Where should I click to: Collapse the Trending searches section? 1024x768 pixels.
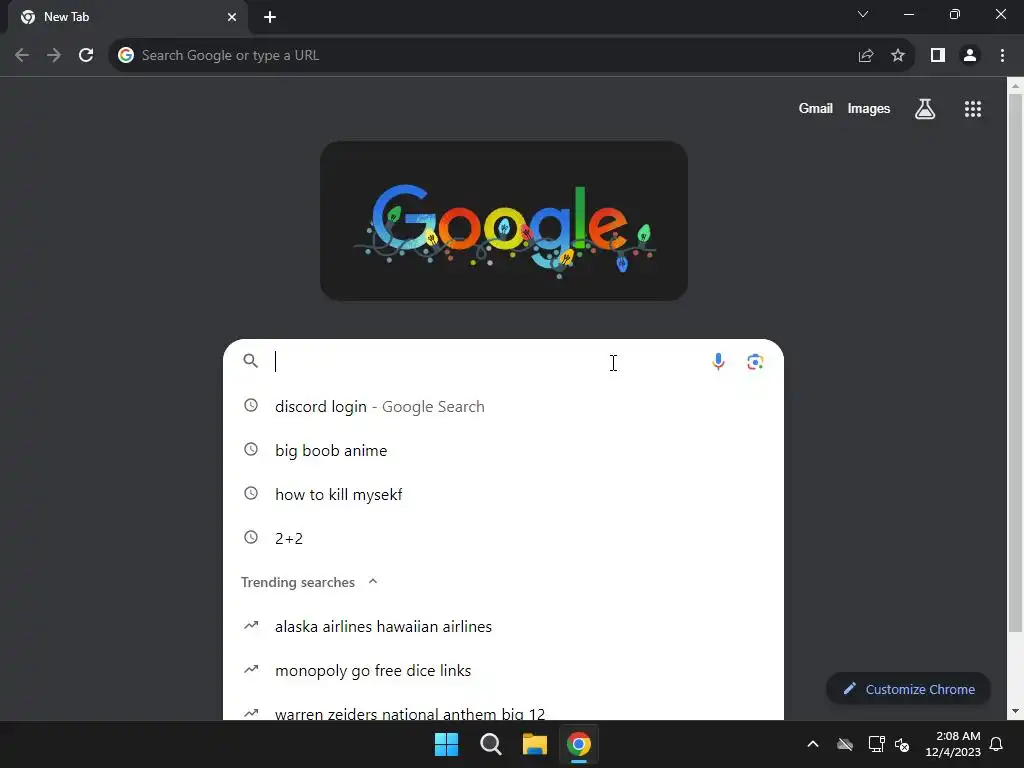pos(373,581)
